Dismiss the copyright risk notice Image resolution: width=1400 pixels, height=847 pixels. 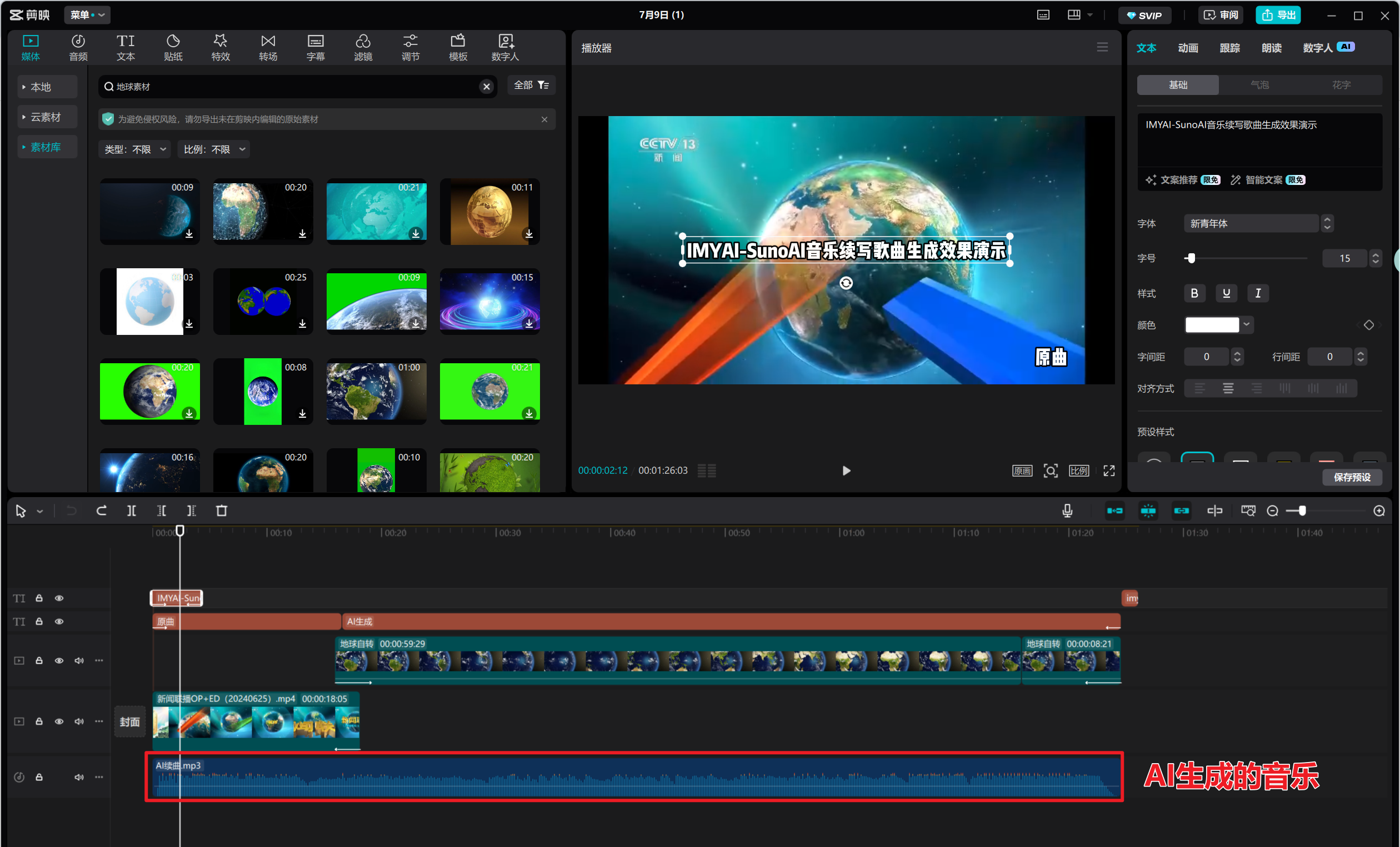544,119
